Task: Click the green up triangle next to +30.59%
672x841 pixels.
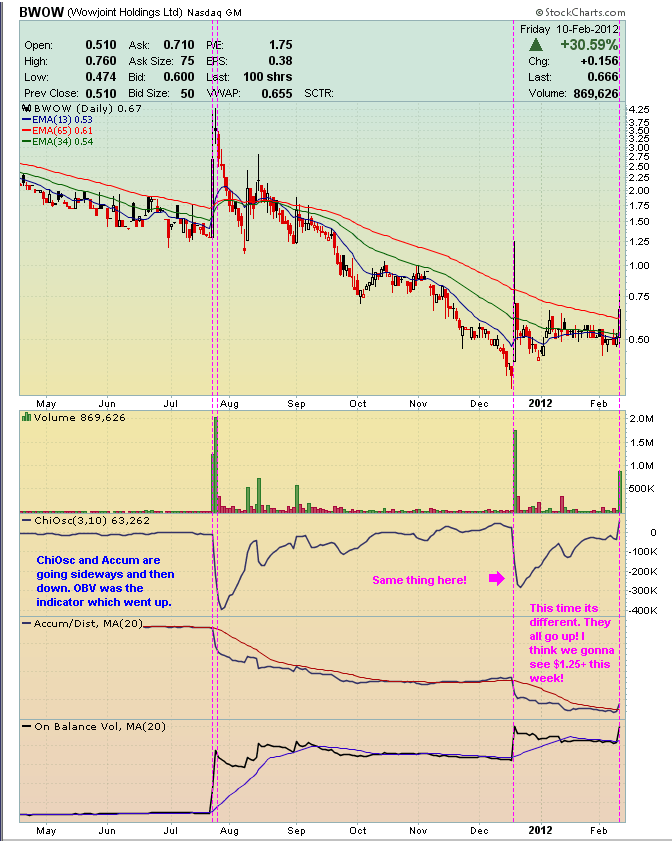Action: tap(536, 45)
